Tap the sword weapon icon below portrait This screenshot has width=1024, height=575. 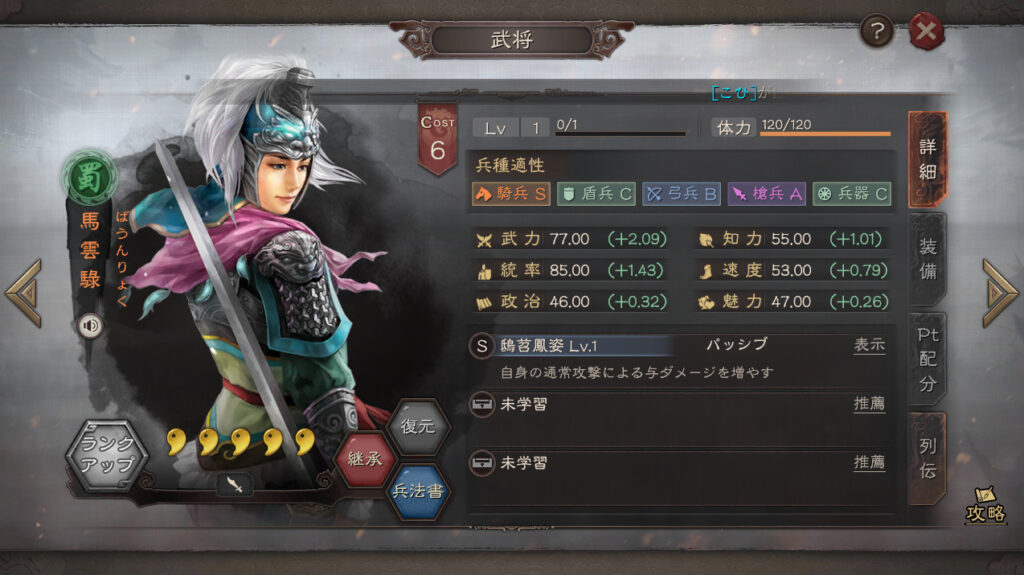click(x=234, y=484)
